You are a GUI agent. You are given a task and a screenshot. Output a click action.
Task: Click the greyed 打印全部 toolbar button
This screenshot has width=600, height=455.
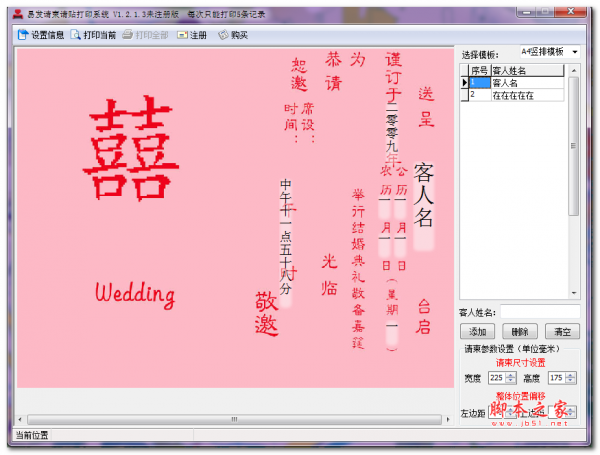tap(145, 35)
